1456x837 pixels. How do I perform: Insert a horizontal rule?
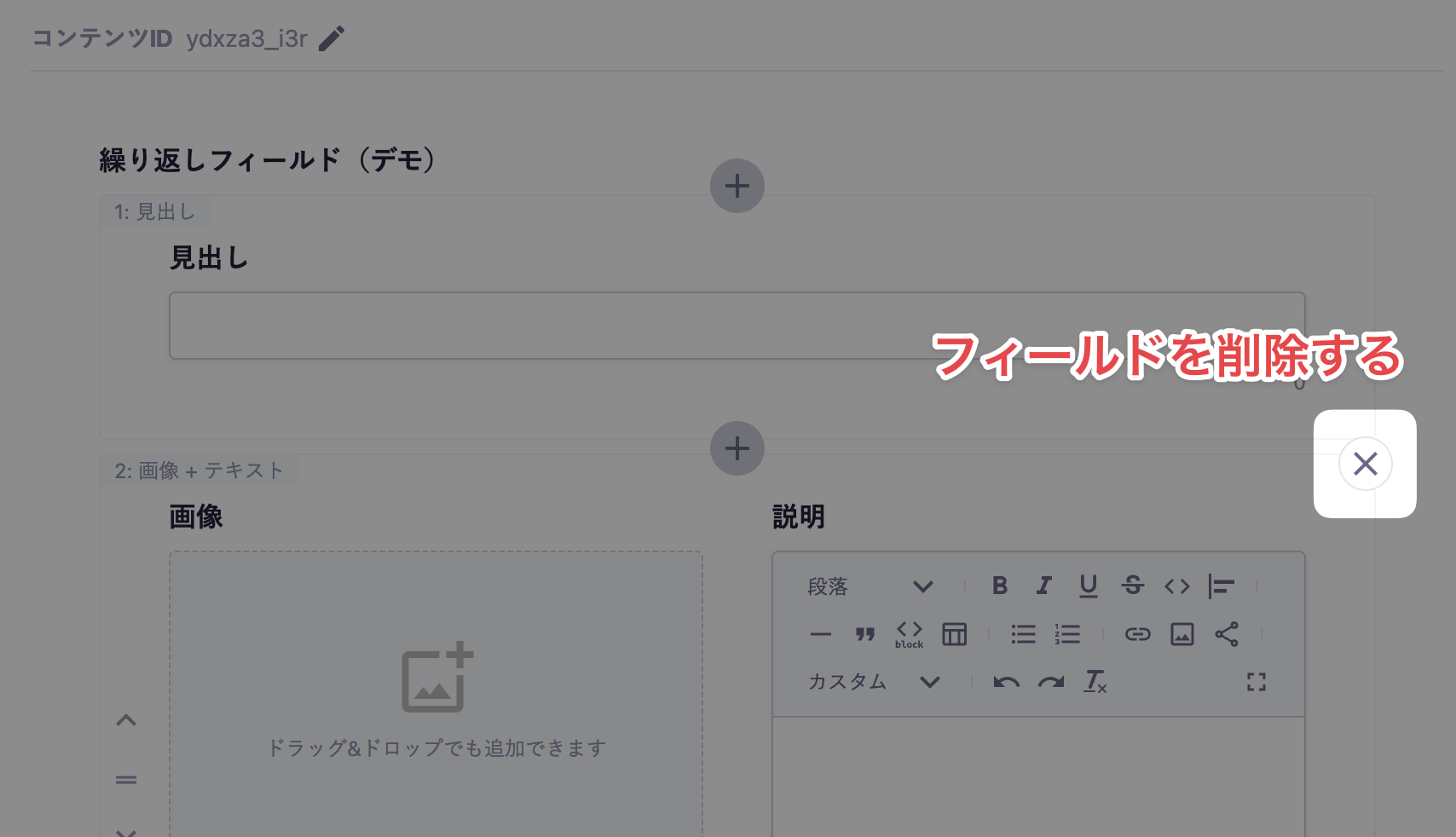pyautogui.click(x=821, y=634)
